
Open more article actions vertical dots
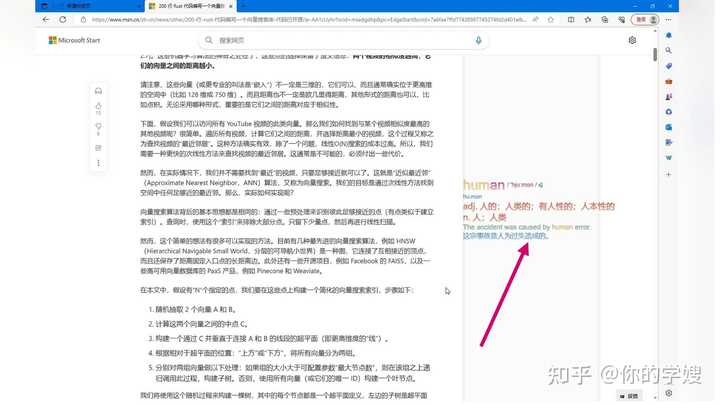[98, 163]
